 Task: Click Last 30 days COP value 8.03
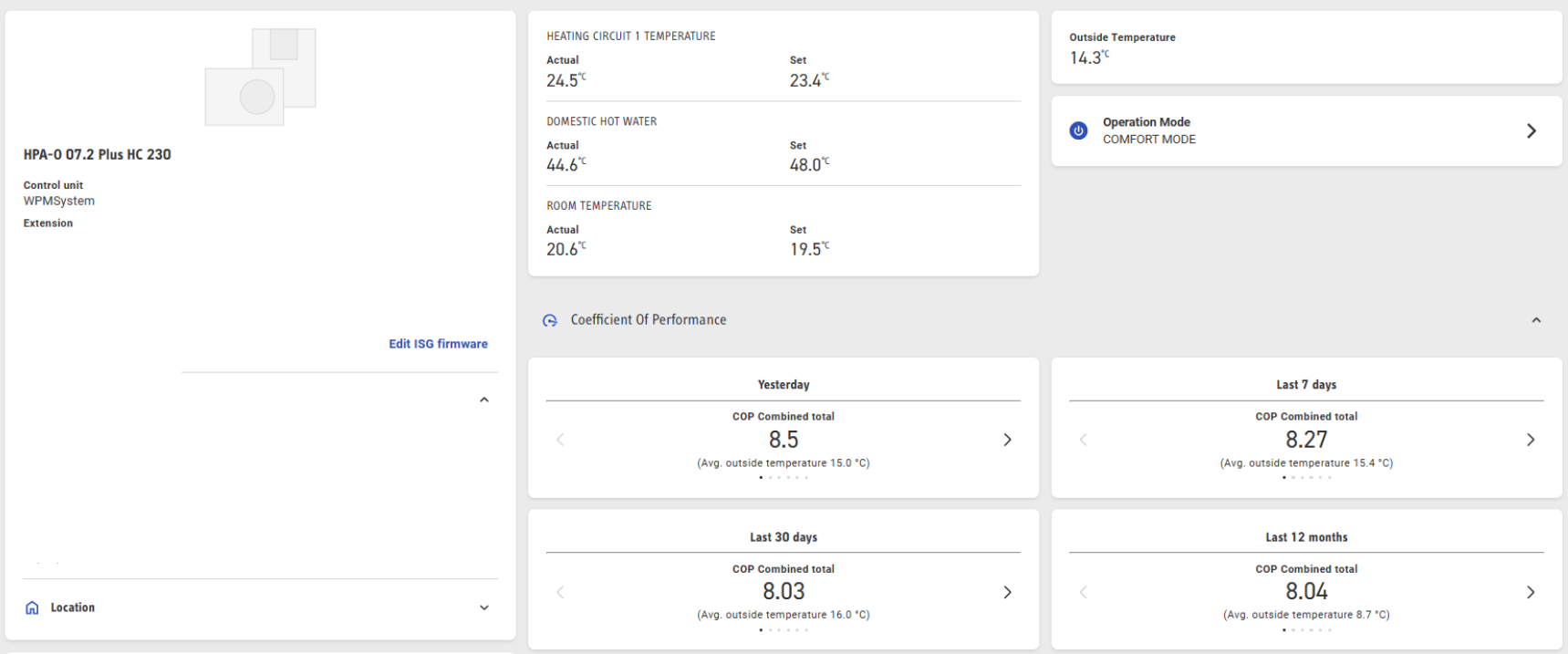(784, 591)
